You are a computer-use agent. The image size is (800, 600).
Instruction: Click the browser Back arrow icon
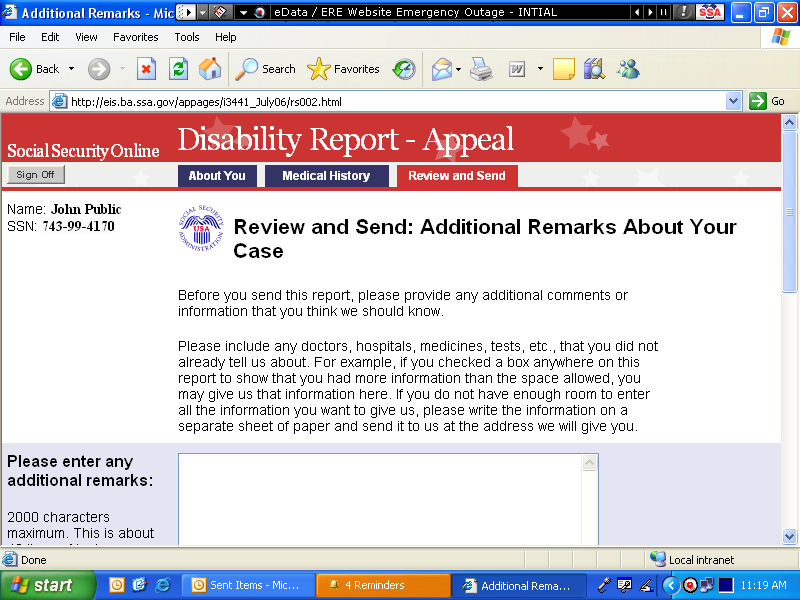pyautogui.click(x=22, y=69)
